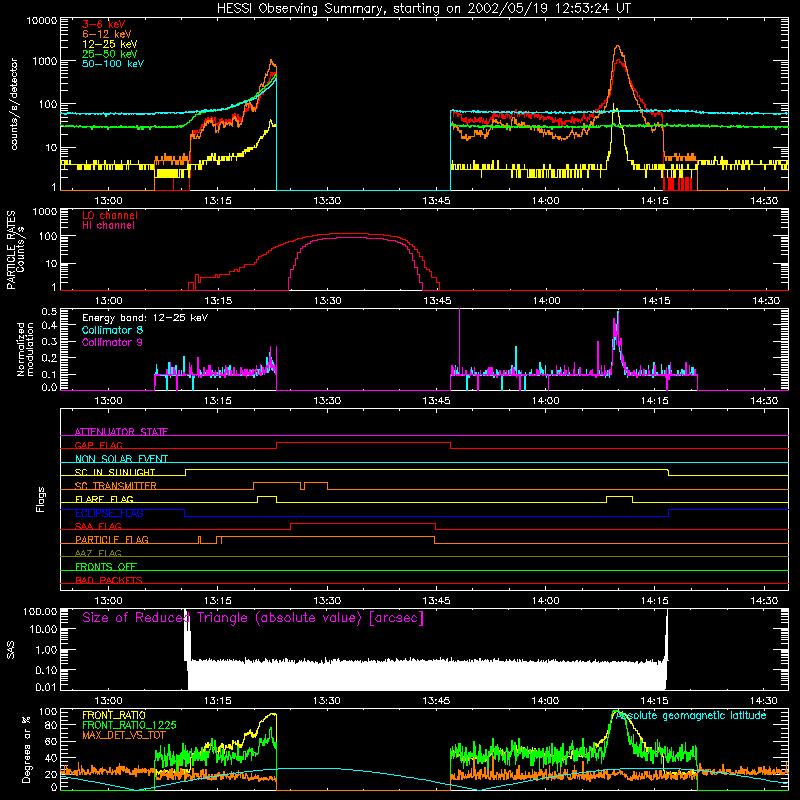Screen dimensions: 800x800
Task: Click the SC_TRANSMITTER flag label
Action: [x=116, y=486]
